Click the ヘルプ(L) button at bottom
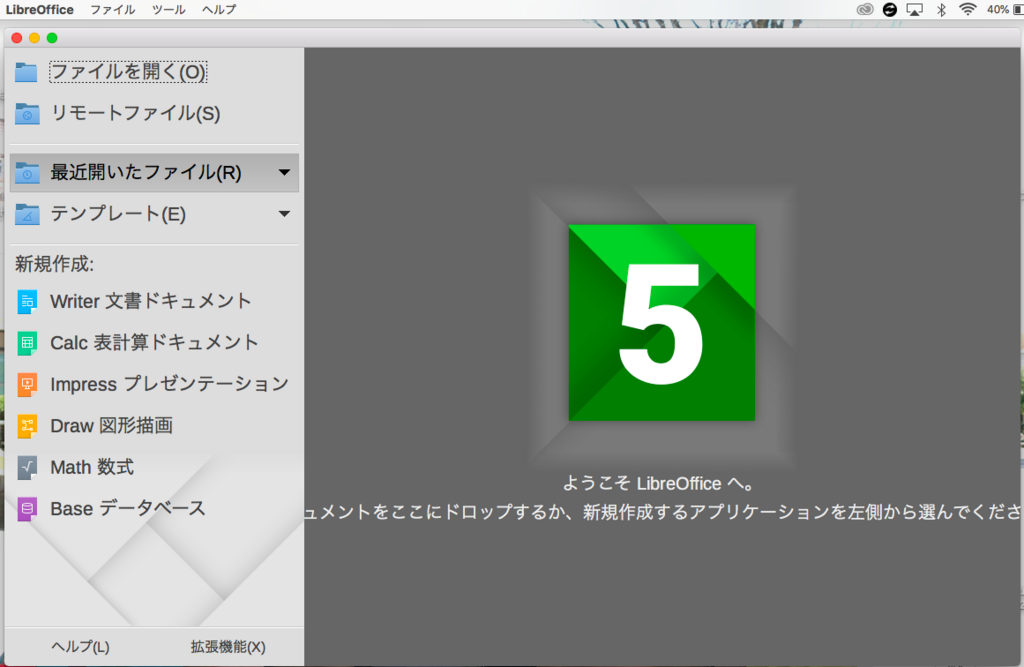The height and width of the screenshot is (667, 1024). click(x=80, y=647)
